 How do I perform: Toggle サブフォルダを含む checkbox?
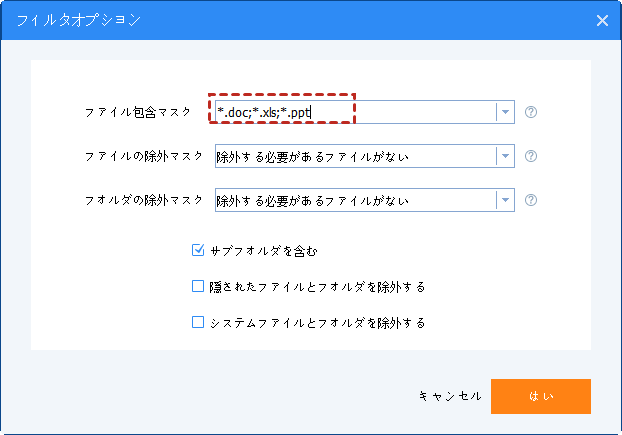pos(198,251)
